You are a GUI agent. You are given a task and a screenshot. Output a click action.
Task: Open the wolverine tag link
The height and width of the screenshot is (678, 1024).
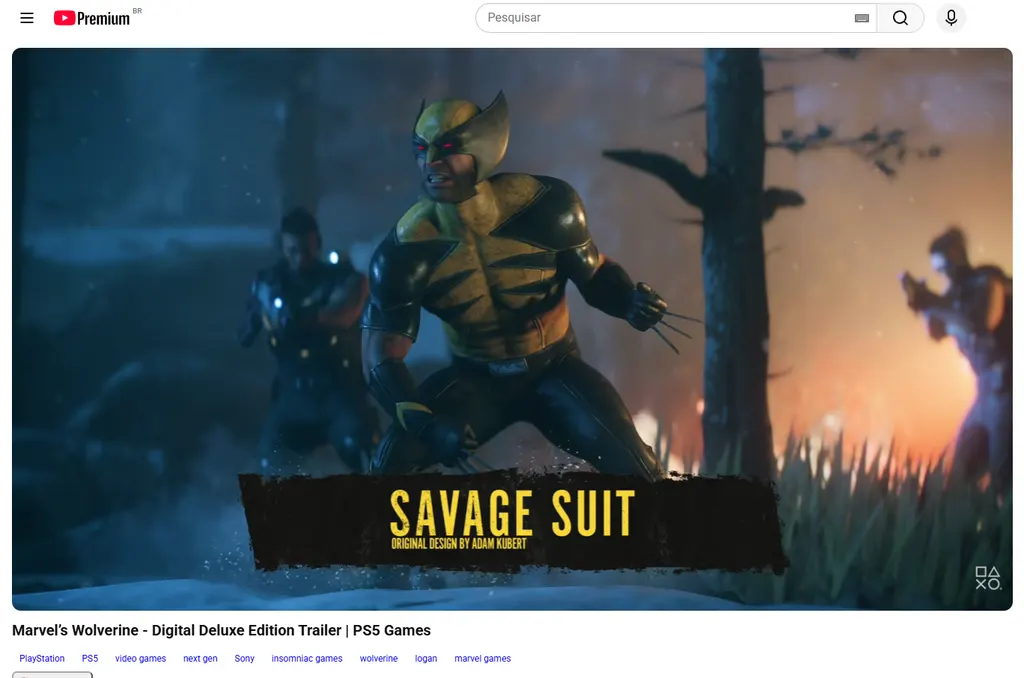click(379, 658)
